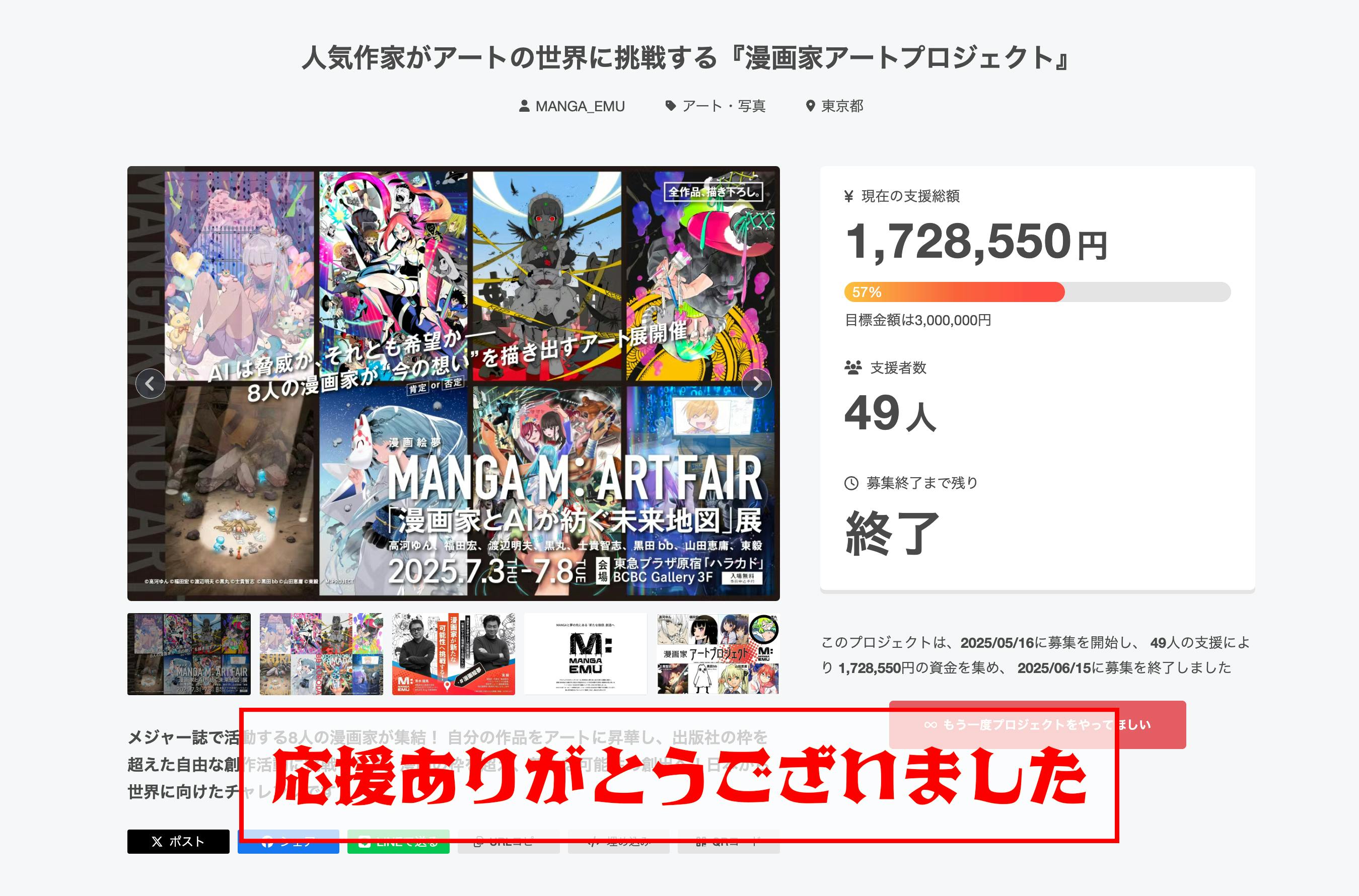Show the QRコード for this project
This screenshot has height=896, width=1359.
[729, 841]
